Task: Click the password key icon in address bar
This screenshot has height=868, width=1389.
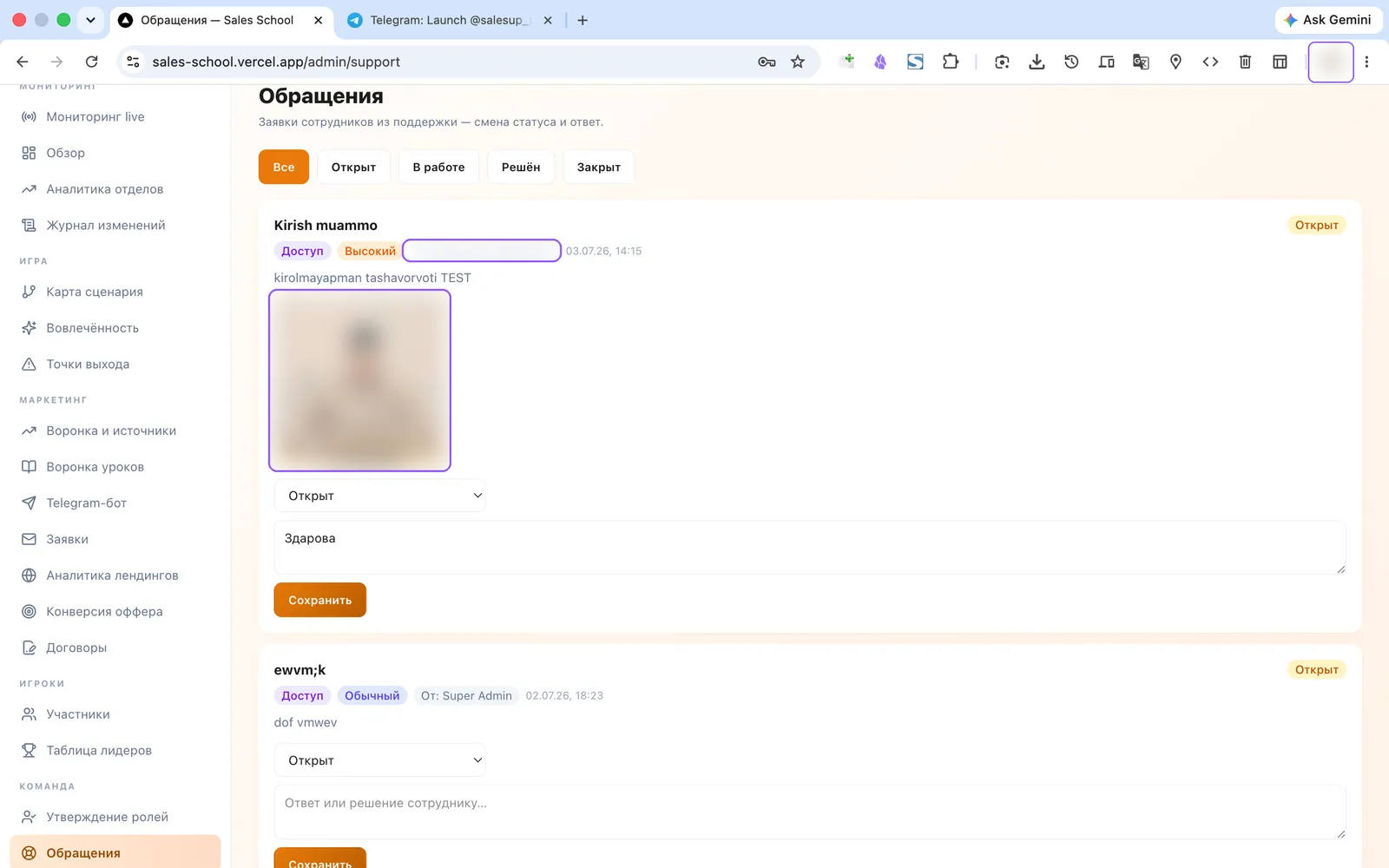Action: coord(767,62)
